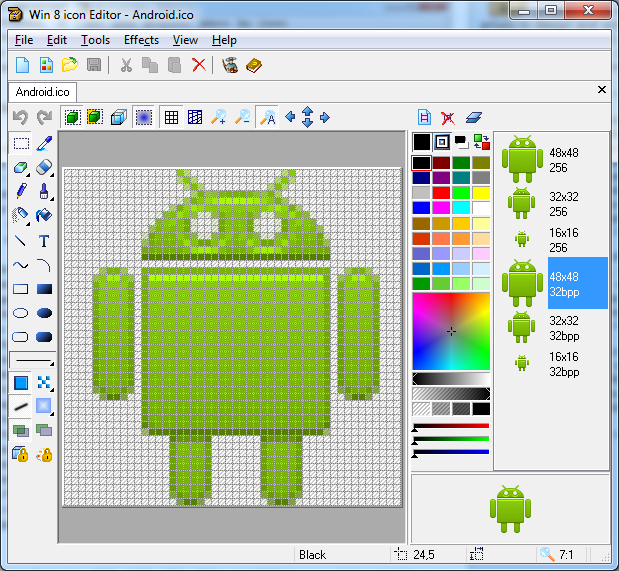619x571 pixels.
Task: Shift image left with blue arrow
Action: point(290,117)
